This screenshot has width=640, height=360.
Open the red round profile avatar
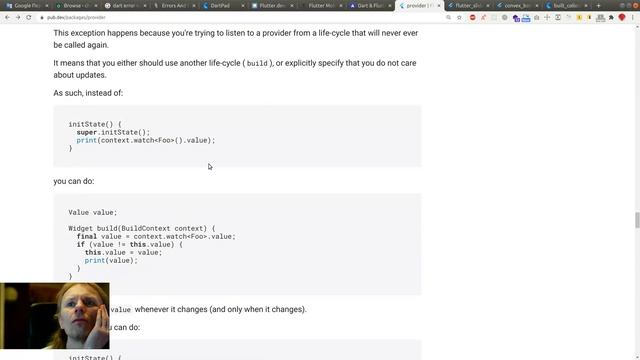pyautogui.click(x=622, y=18)
